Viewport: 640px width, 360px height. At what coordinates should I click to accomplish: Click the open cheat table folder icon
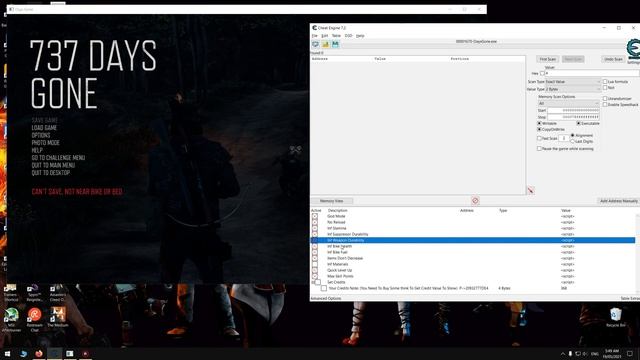tap(325, 44)
